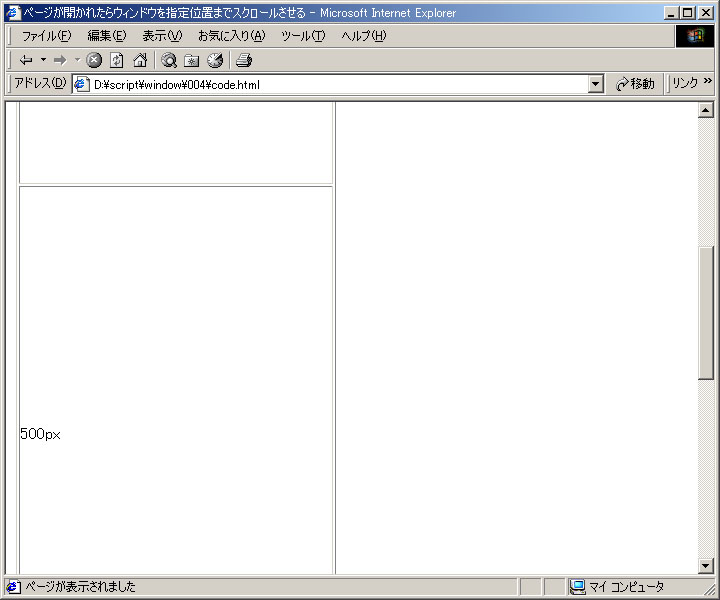Open the 編集(E) menu
Viewport: 720px width, 600px height.
[x=107, y=36]
